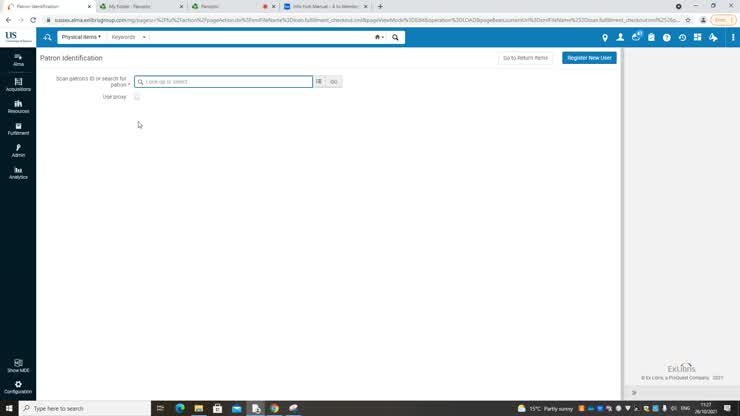This screenshot has height=416, width=740.
Task: Open the Admin sidebar menu
Action: 18,150
